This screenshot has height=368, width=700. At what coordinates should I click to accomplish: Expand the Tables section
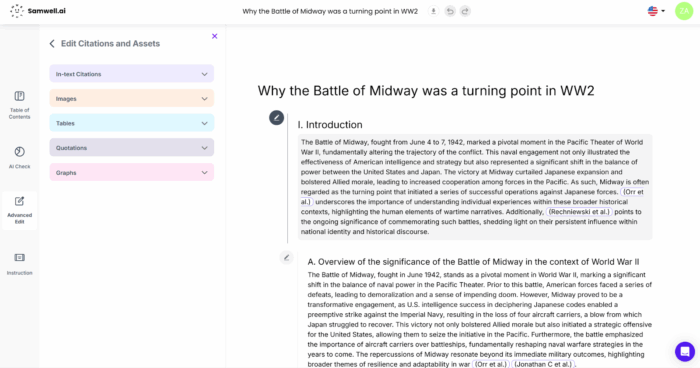[132, 123]
